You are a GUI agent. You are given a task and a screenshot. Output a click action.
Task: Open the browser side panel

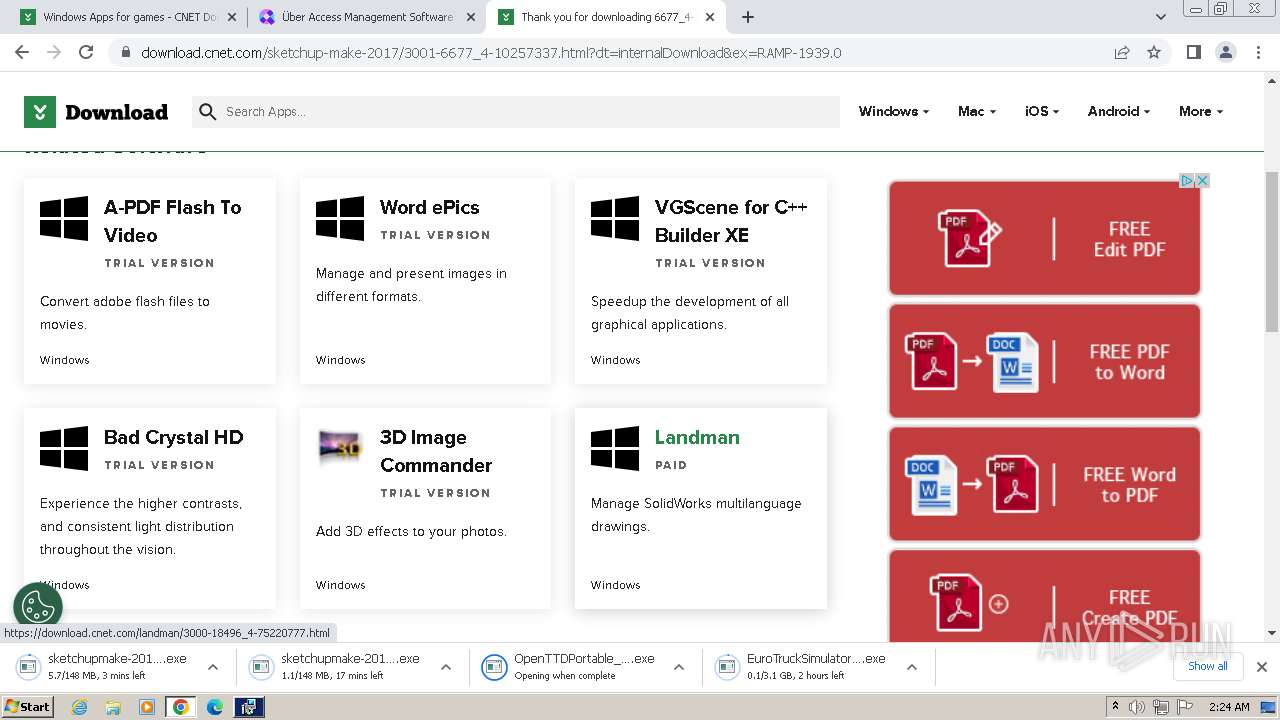pos(1193,52)
